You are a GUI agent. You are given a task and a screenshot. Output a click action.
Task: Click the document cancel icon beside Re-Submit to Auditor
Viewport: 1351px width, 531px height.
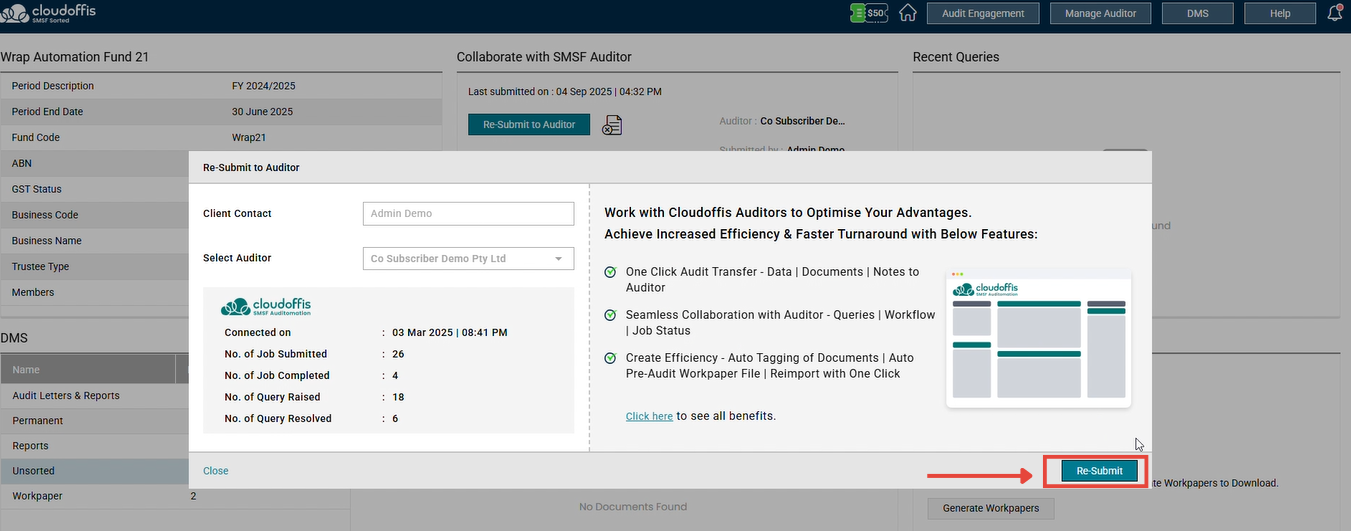point(612,125)
